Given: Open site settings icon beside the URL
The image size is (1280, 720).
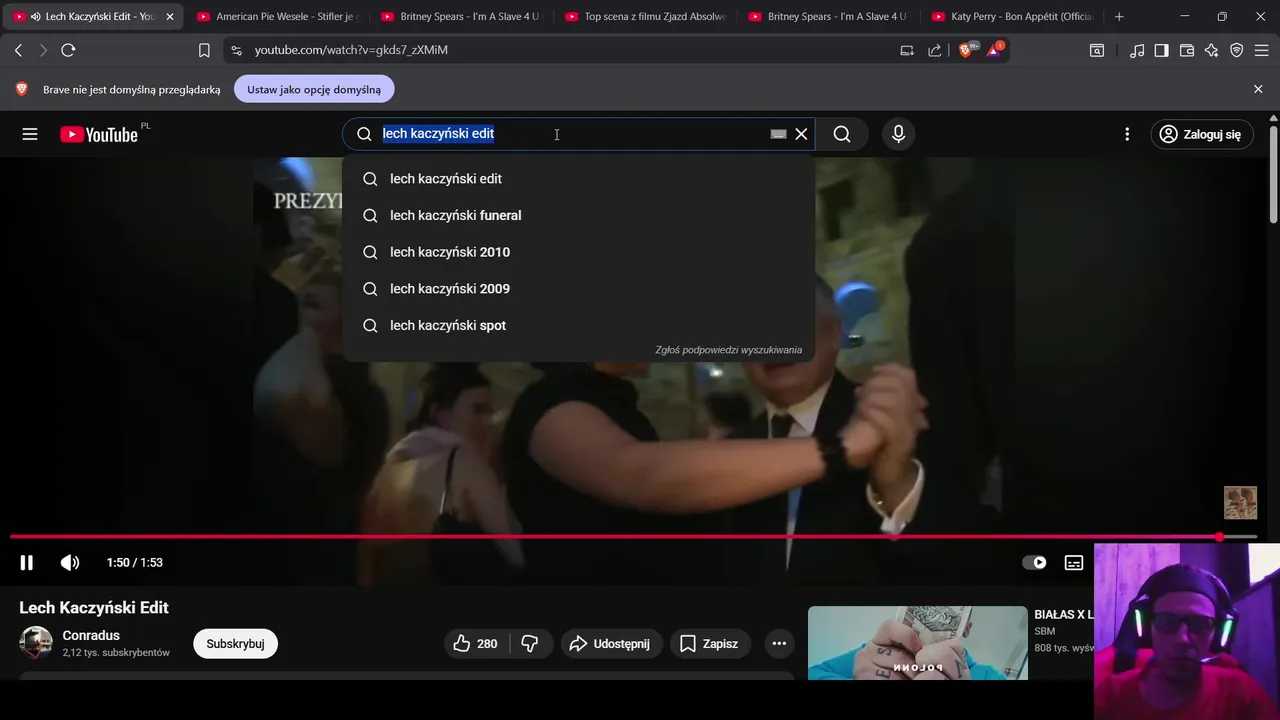Looking at the screenshot, I should click(x=235, y=50).
